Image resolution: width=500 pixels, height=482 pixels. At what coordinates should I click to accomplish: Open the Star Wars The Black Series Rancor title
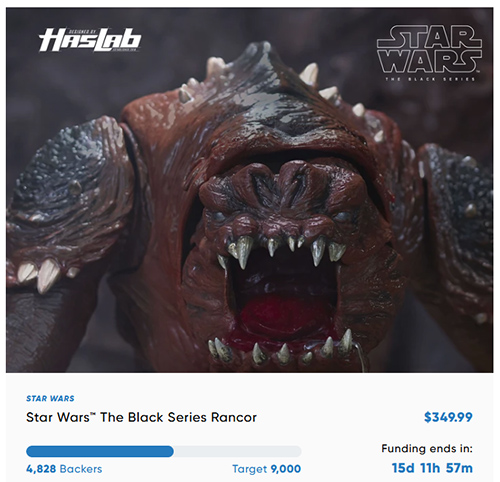click(x=141, y=417)
